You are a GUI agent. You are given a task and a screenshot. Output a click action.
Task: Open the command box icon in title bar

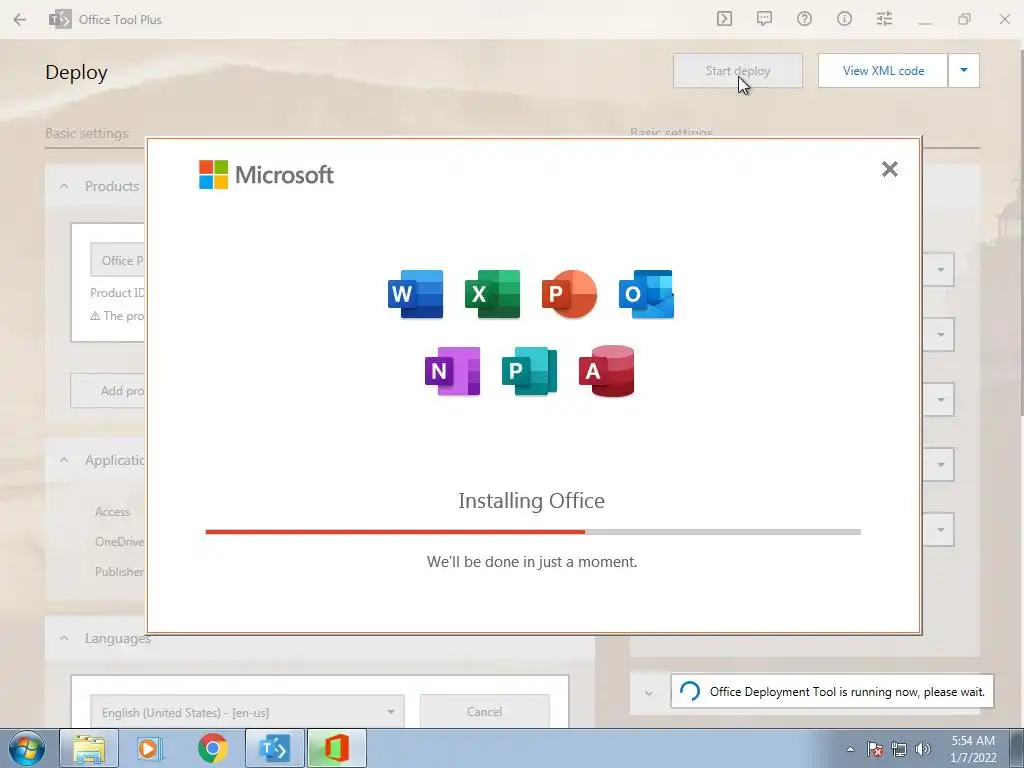click(724, 19)
